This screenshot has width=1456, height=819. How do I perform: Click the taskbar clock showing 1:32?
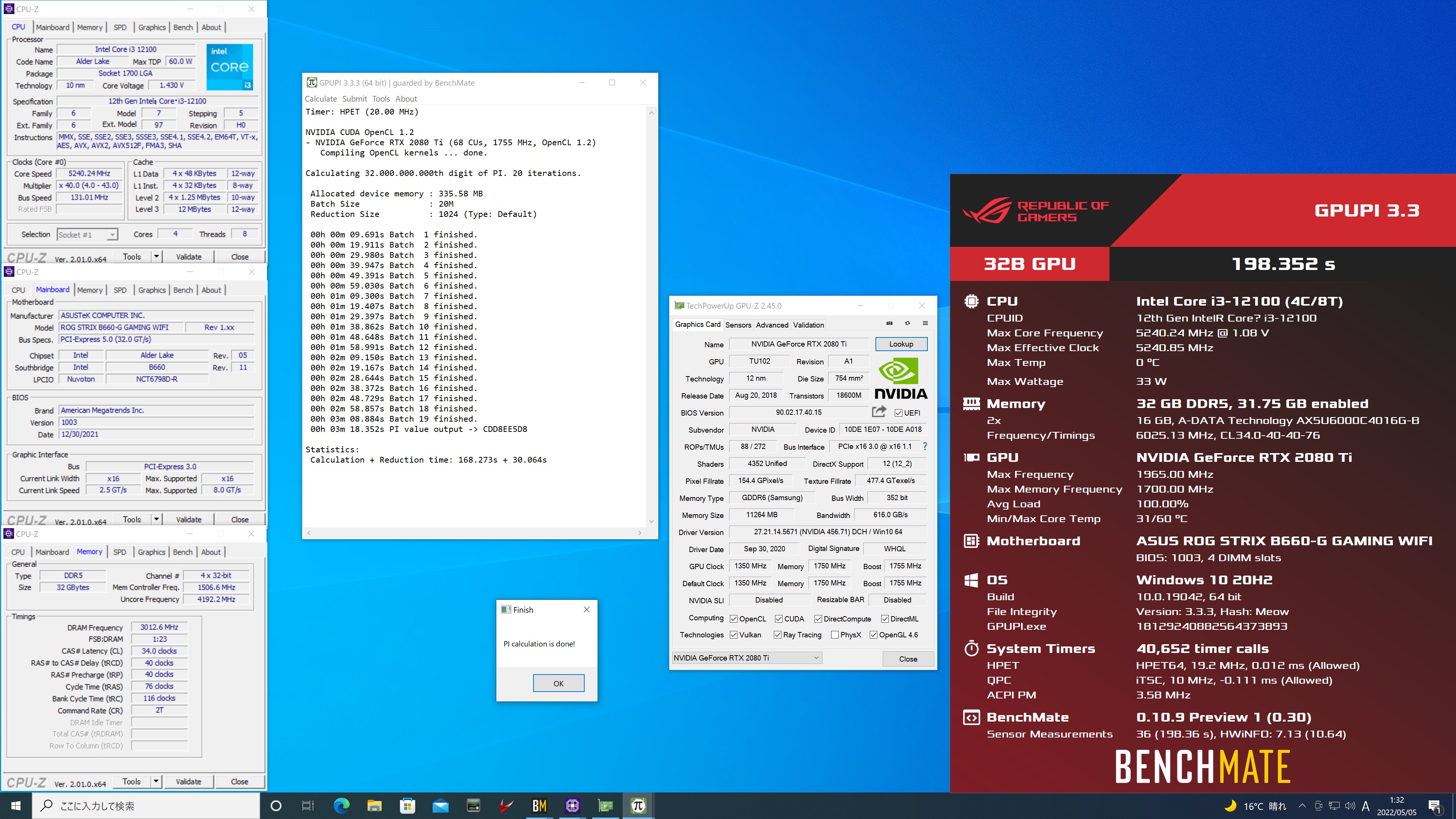1396,806
